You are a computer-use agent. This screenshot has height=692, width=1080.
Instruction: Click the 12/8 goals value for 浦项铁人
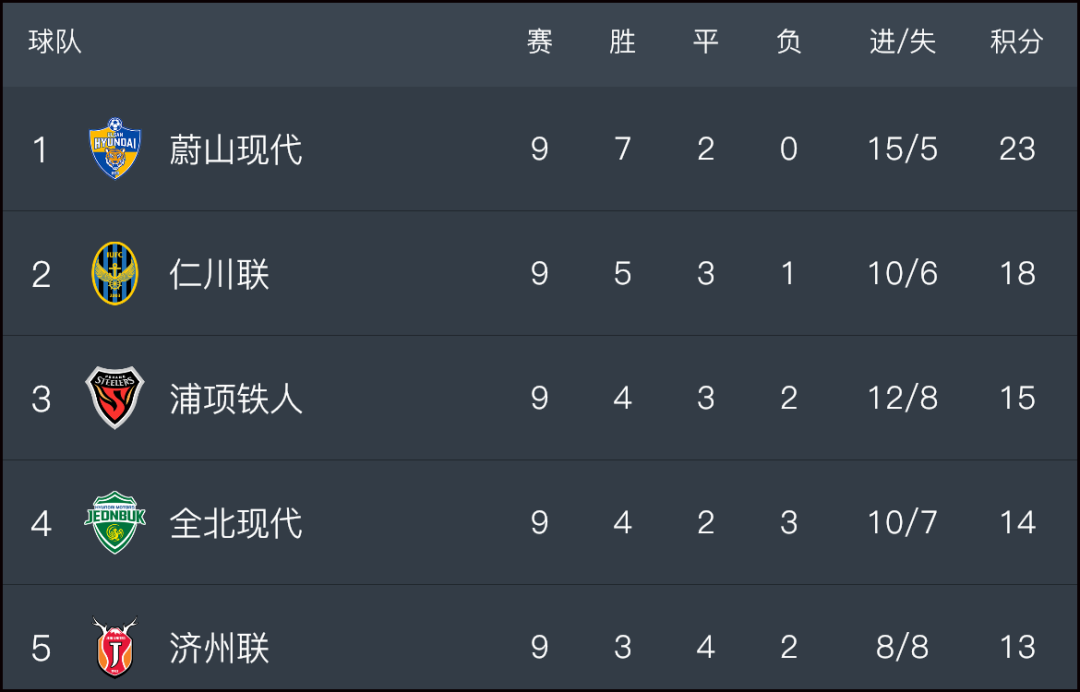(x=902, y=398)
